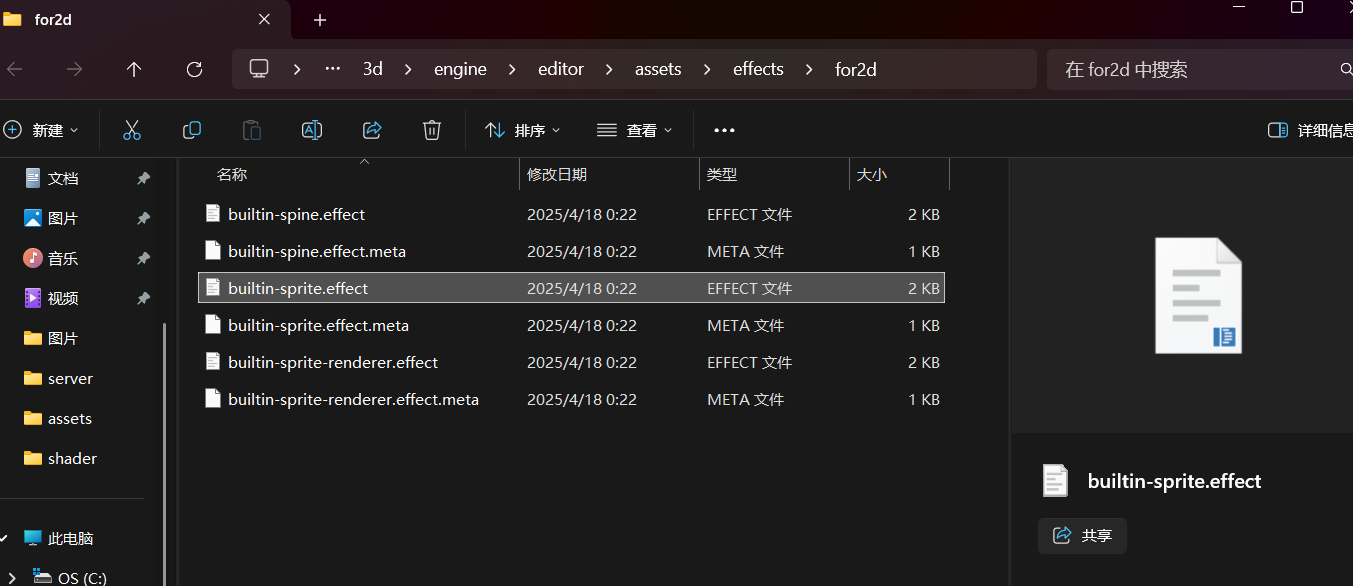Viewport: 1353px width, 586px height.
Task: Unpin the 文档 folder from quick access
Action: [143, 178]
